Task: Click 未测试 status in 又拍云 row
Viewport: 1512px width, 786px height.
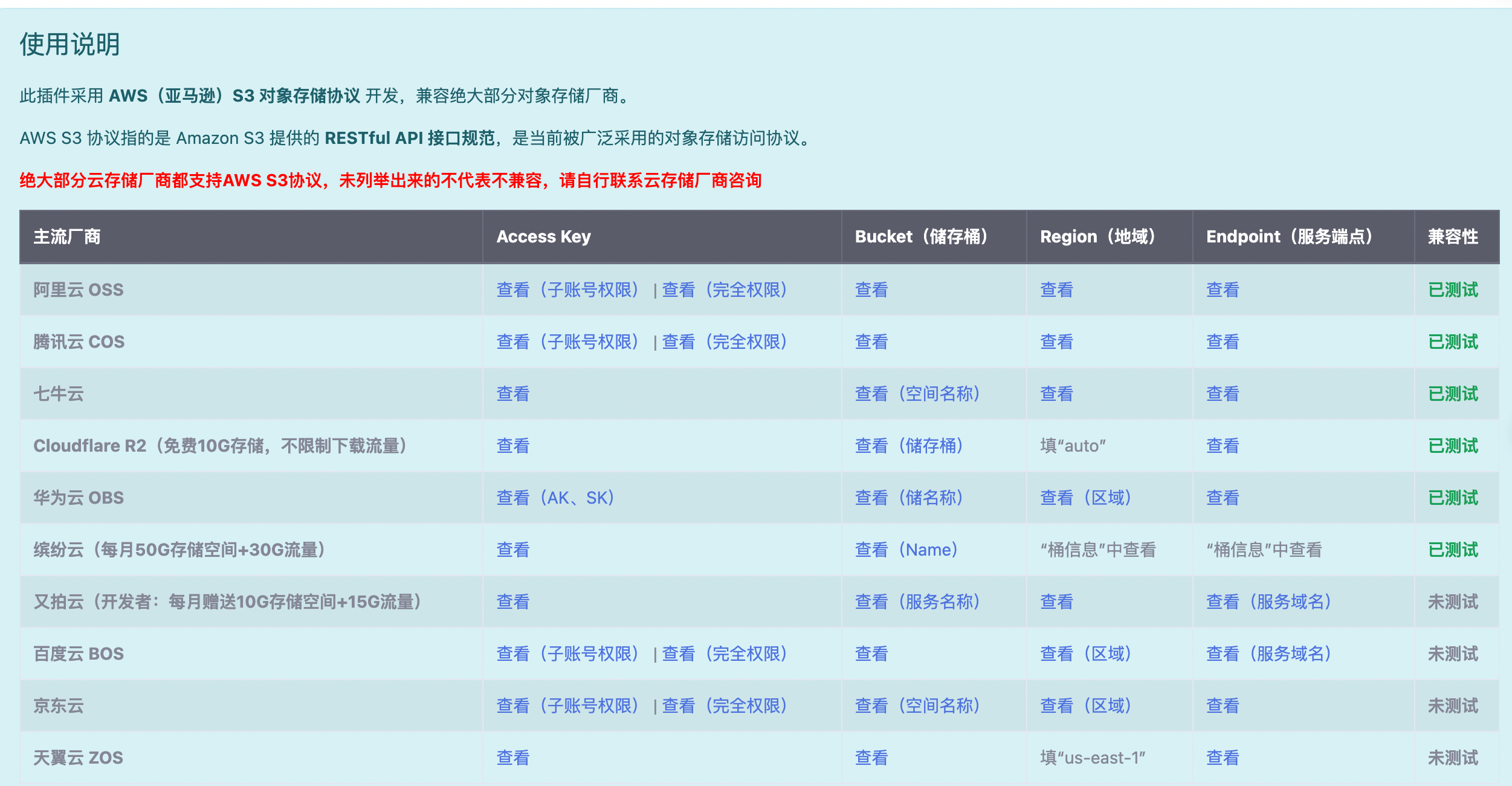Action: 1453,602
